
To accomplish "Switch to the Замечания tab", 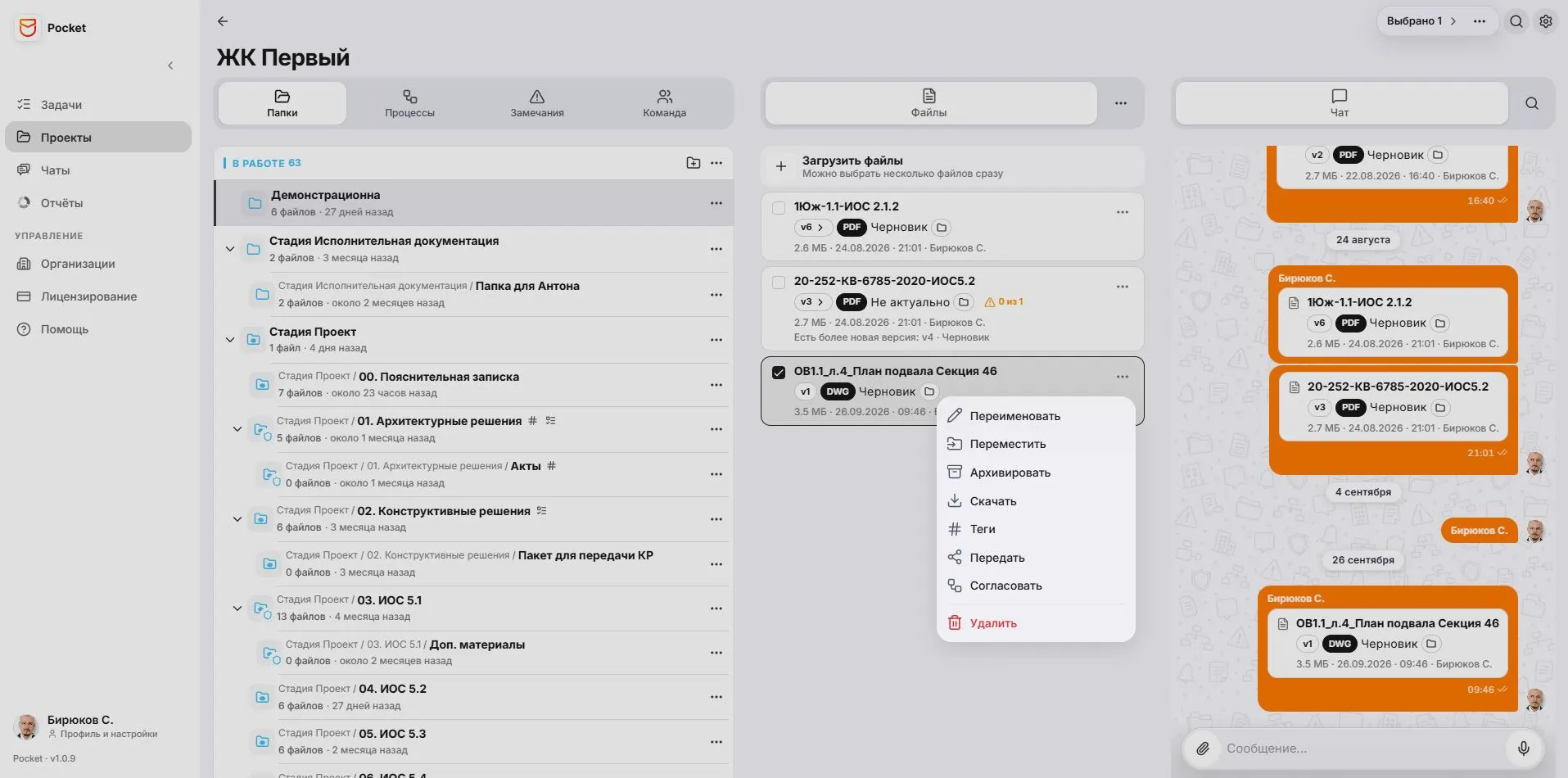I will (x=537, y=103).
